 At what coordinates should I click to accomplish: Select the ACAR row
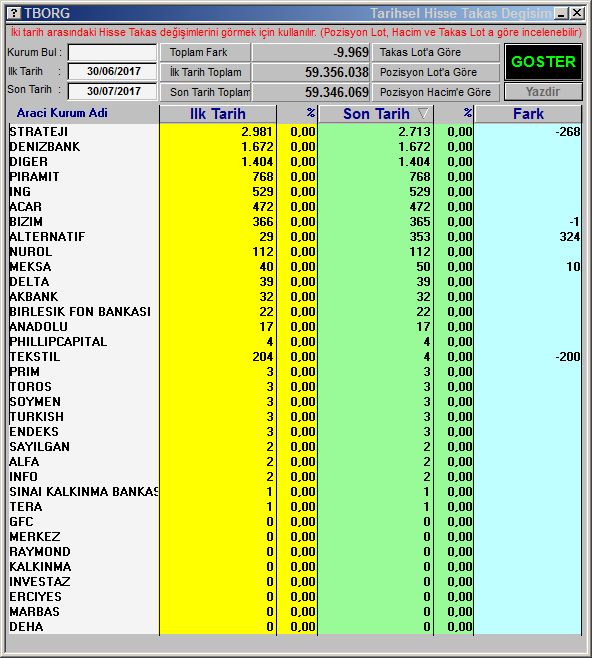click(295, 207)
